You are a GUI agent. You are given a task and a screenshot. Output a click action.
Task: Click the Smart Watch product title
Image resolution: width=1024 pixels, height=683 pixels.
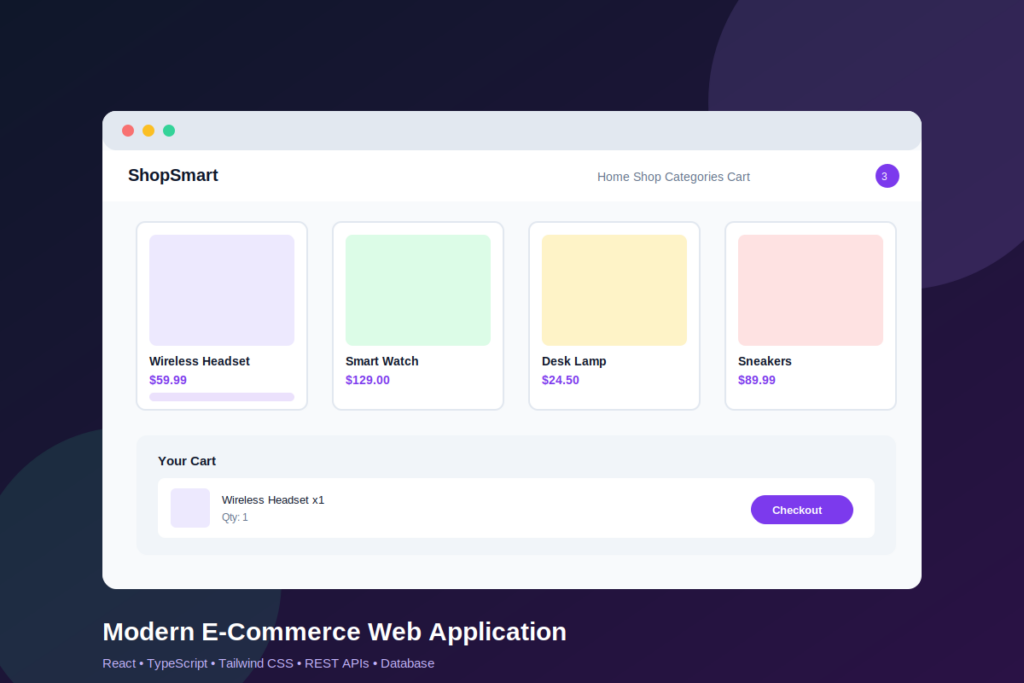[382, 361]
